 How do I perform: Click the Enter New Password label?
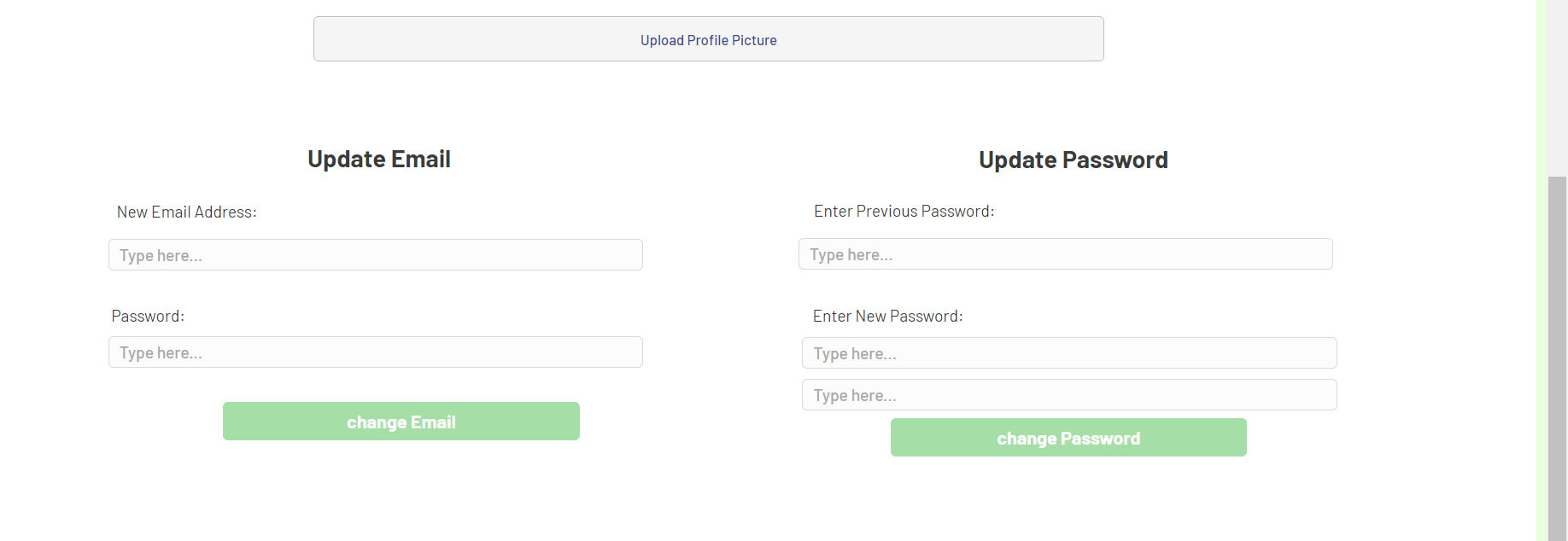coord(887,317)
